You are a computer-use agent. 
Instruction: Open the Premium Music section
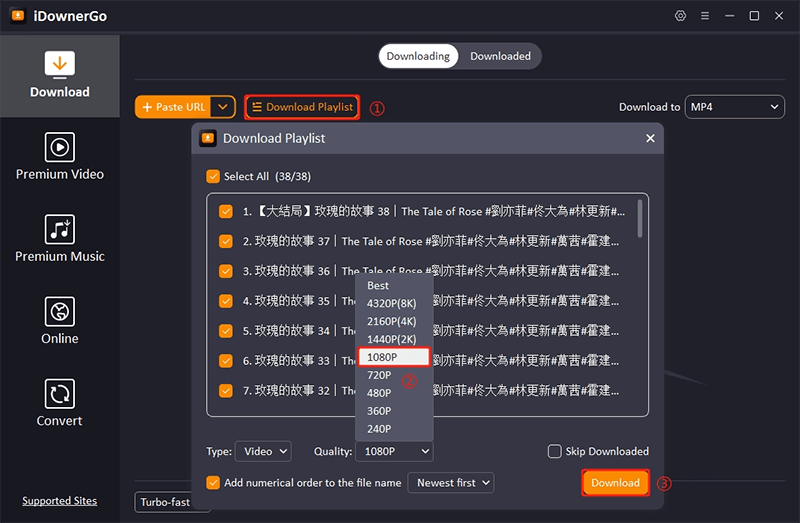coord(60,240)
